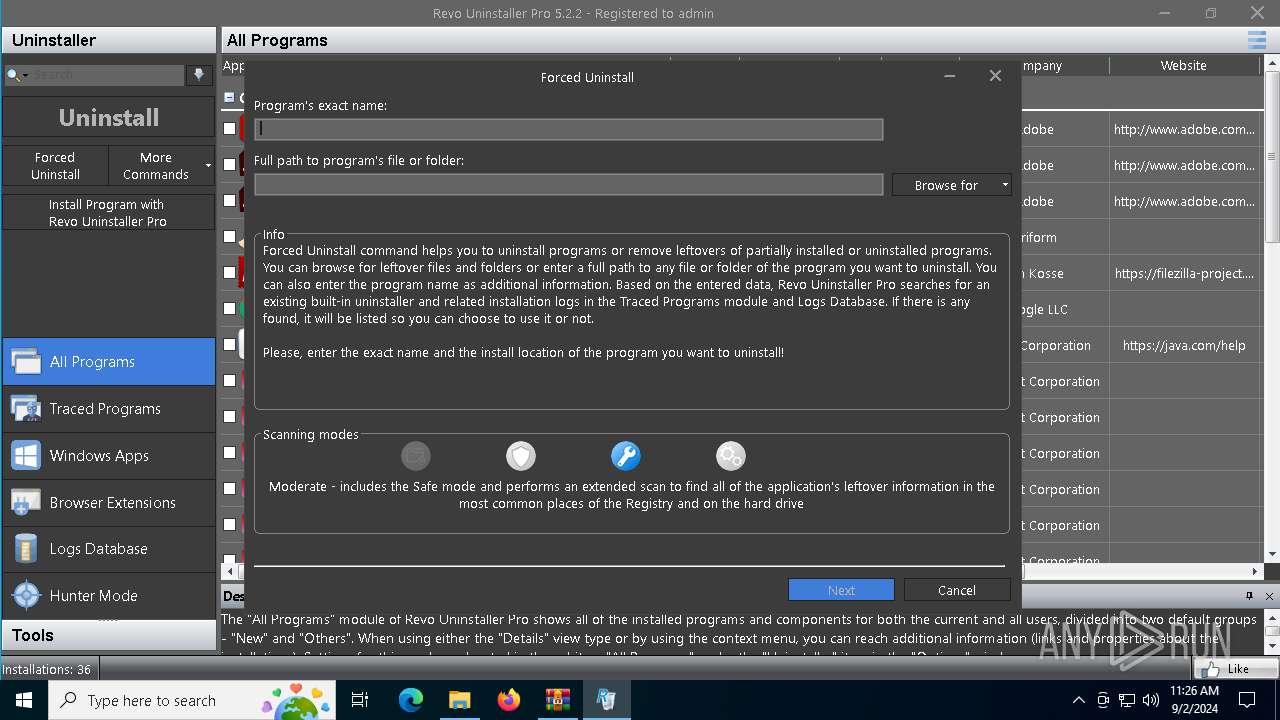Image resolution: width=1280 pixels, height=720 pixels.
Task: Collapse the program group with the minus box
Action: [x=229, y=98]
